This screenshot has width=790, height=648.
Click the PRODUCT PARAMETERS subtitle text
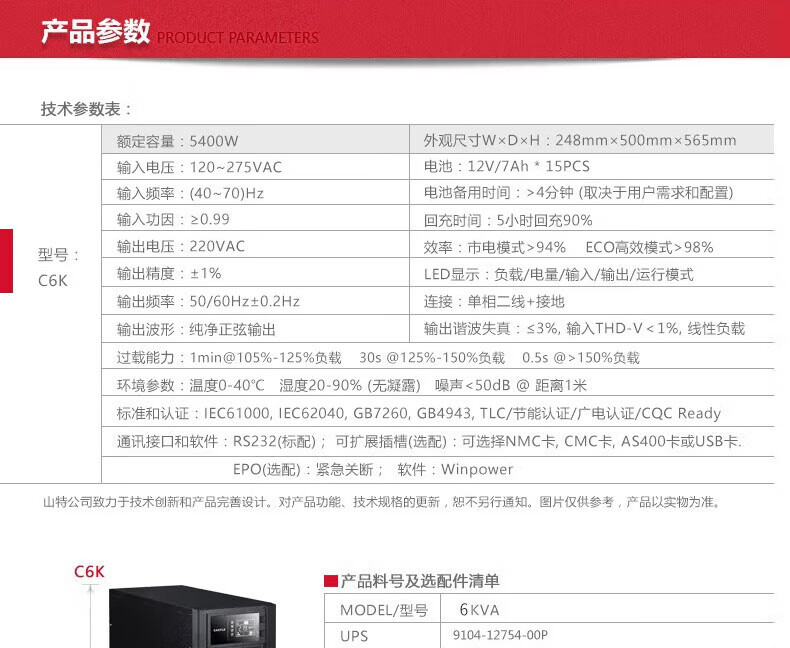237,37
